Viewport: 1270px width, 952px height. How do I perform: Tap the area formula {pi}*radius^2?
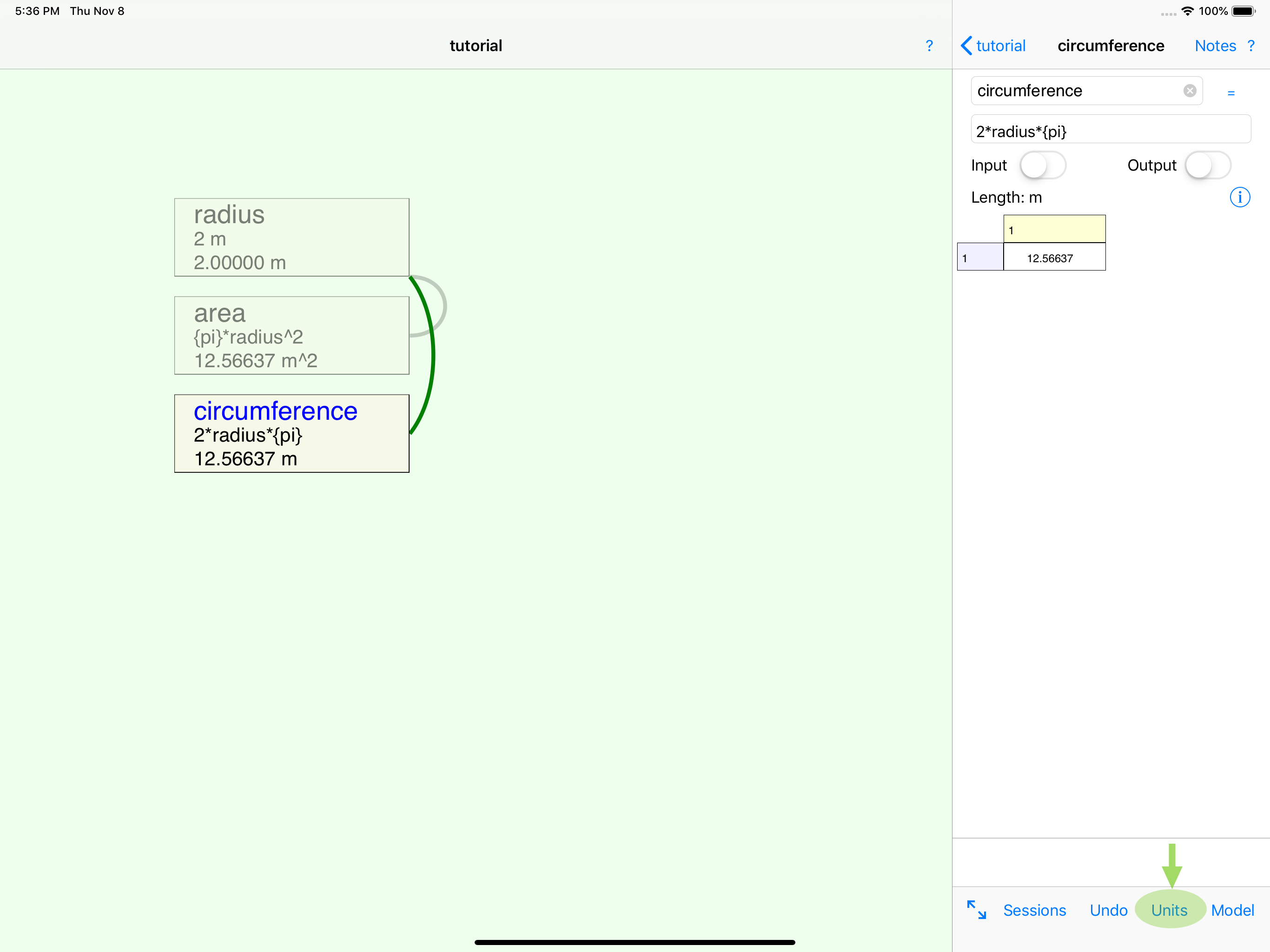coord(248,337)
